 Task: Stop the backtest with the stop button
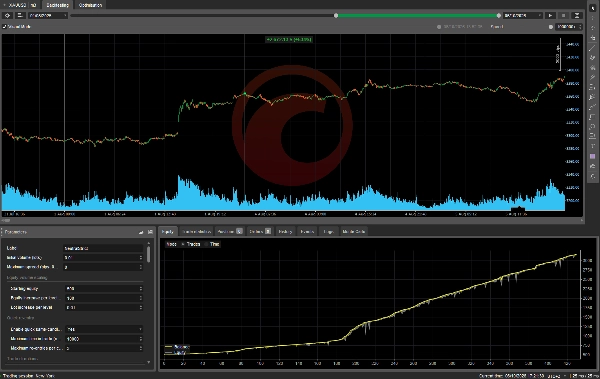click(563, 15)
